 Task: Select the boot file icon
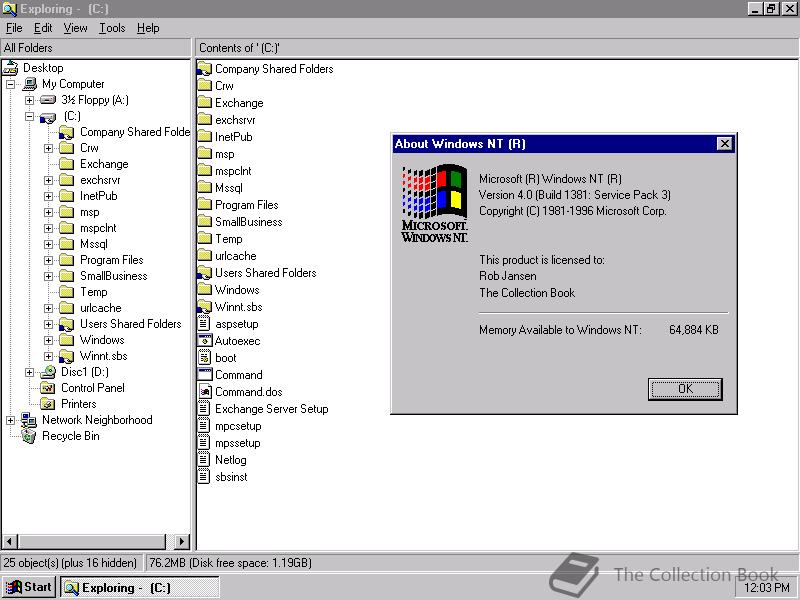[204, 358]
